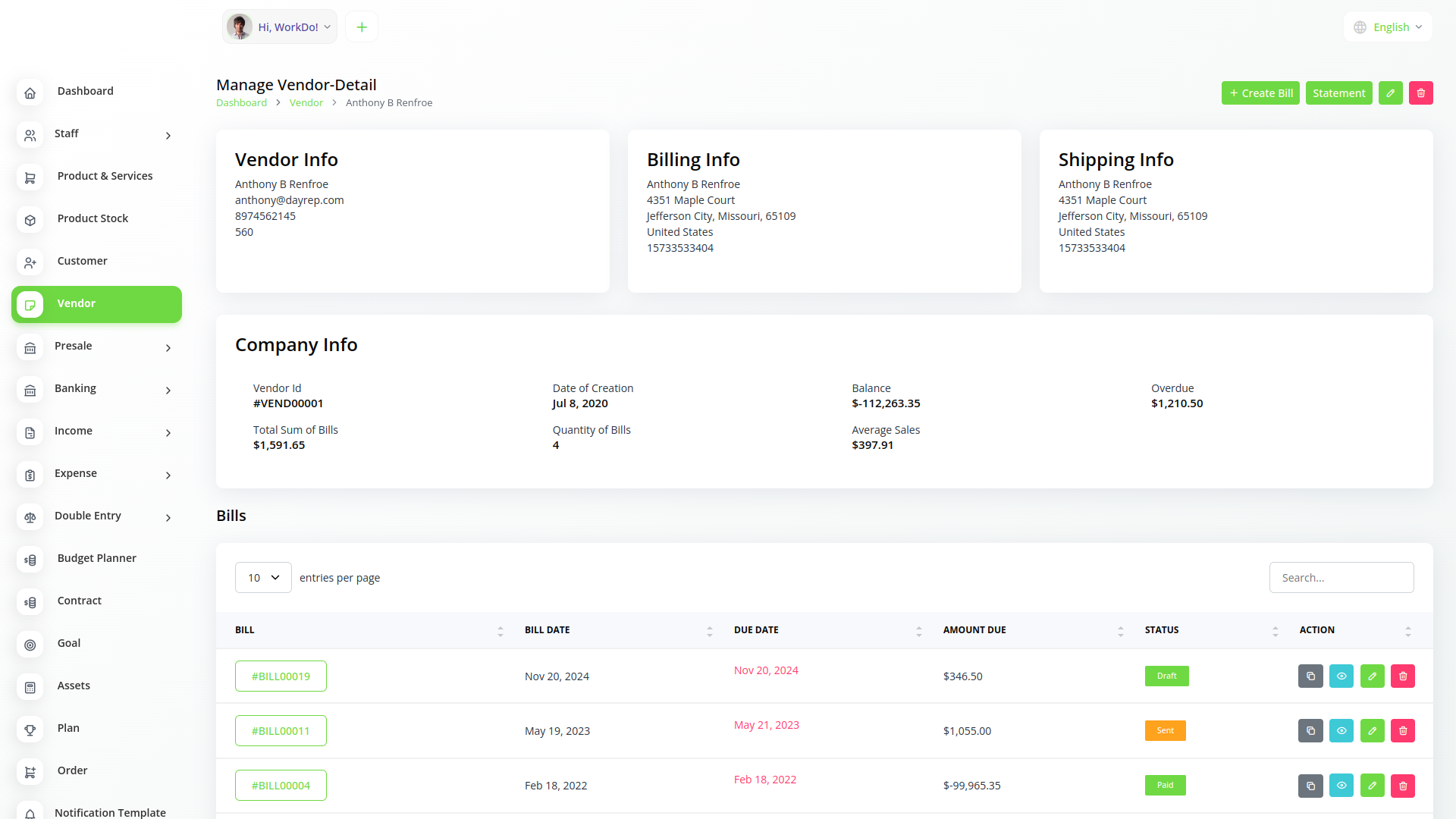The width and height of the screenshot is (1456, 819).
Task: Click the green edit vendor pencil icon
Action: click(1390, 93)
